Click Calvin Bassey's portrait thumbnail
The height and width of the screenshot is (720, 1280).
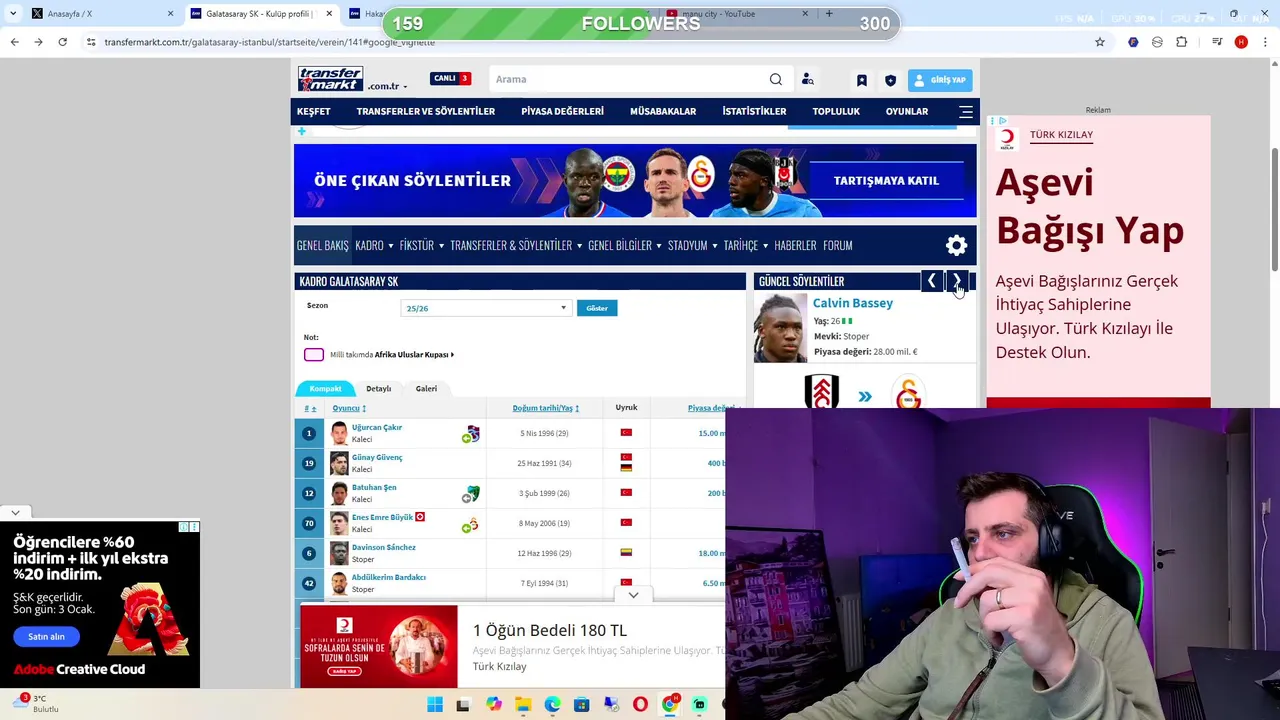[x=780, y=328]
